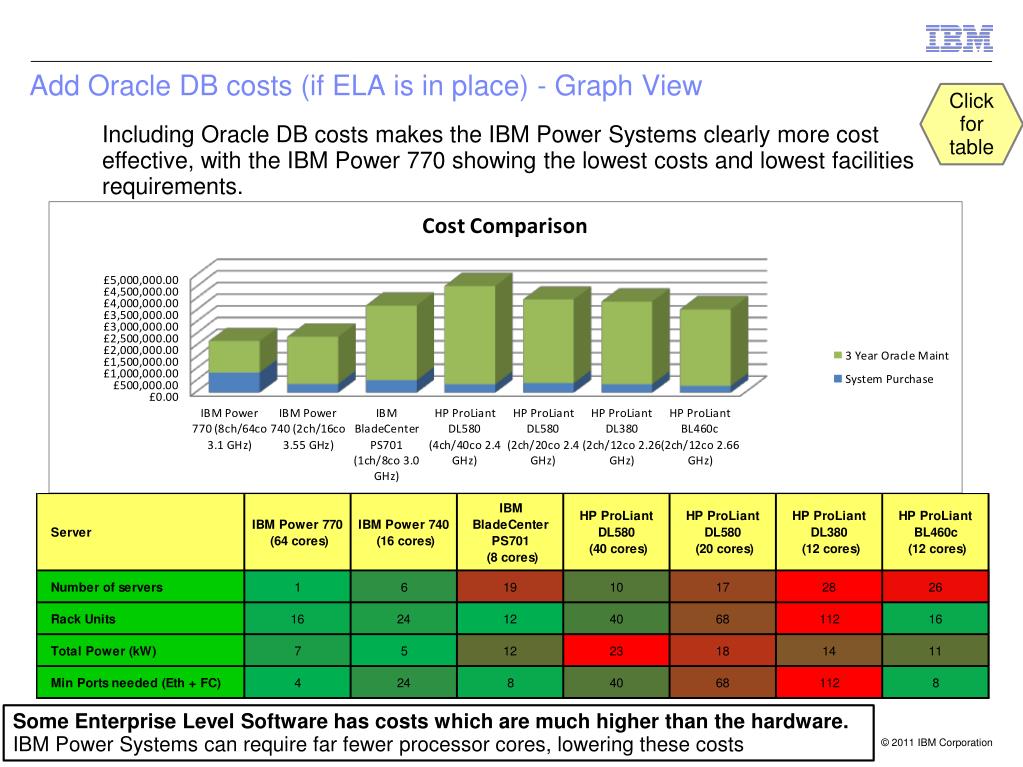Click the "HP ProLiant DL580 (20 cores)" column header

point(723,532)
